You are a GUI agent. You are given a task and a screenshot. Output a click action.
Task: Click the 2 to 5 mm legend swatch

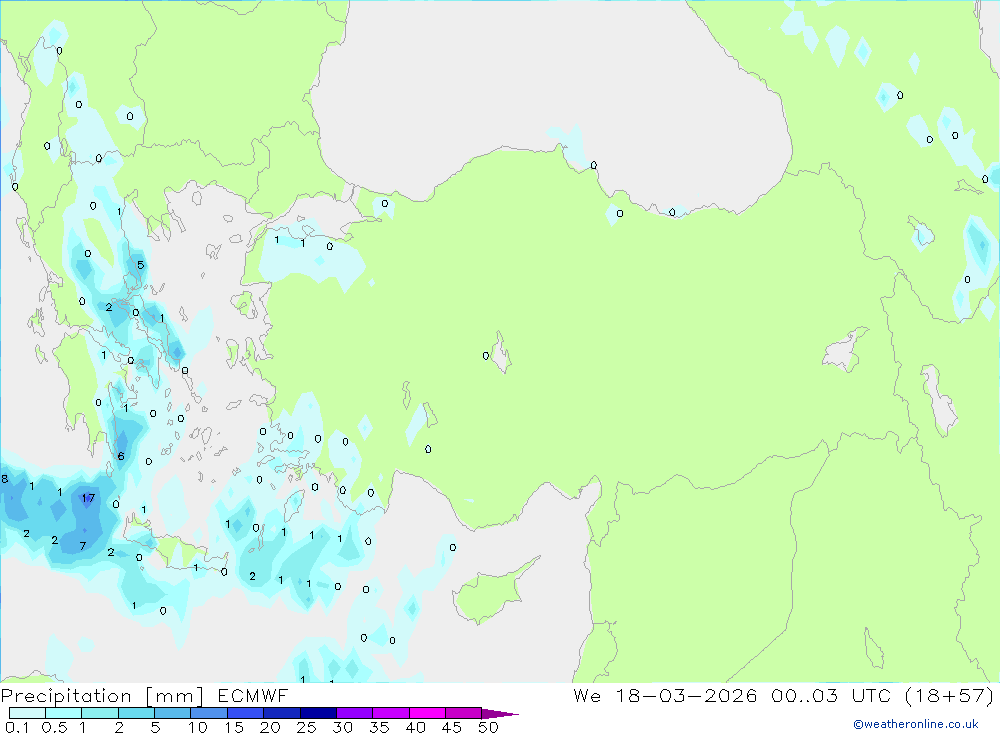(x=136, y=713)
